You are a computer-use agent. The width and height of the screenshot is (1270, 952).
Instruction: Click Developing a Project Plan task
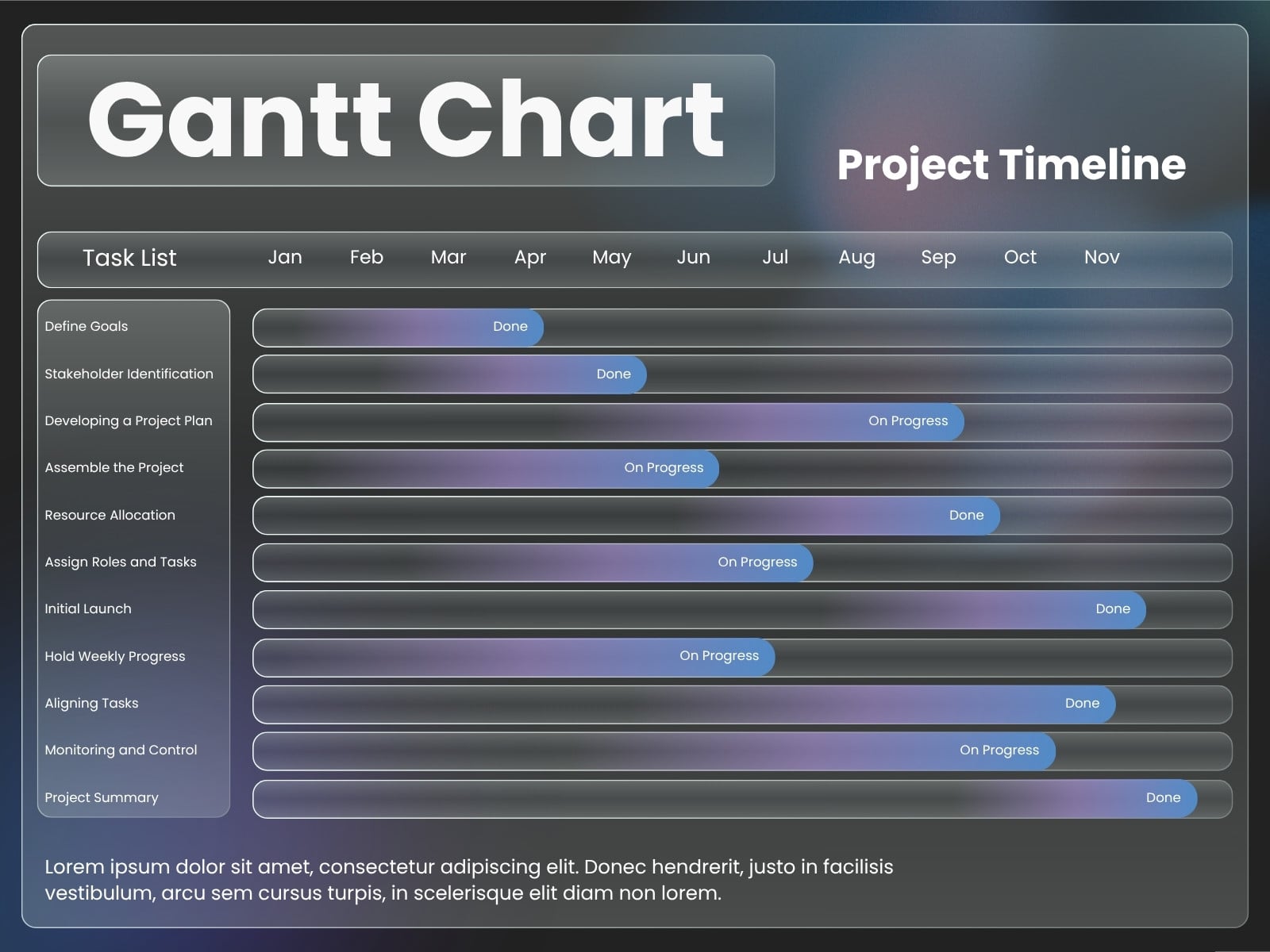129,421
